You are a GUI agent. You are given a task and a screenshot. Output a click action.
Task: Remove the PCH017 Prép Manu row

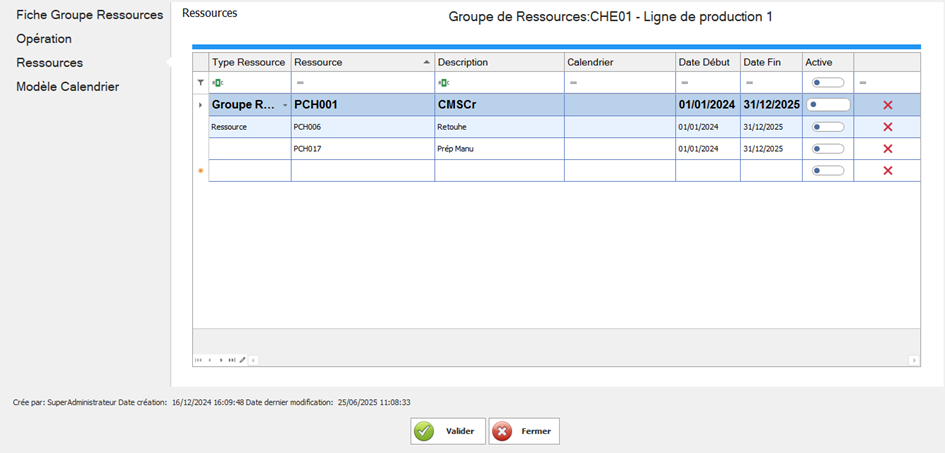(x=887, y=149)
